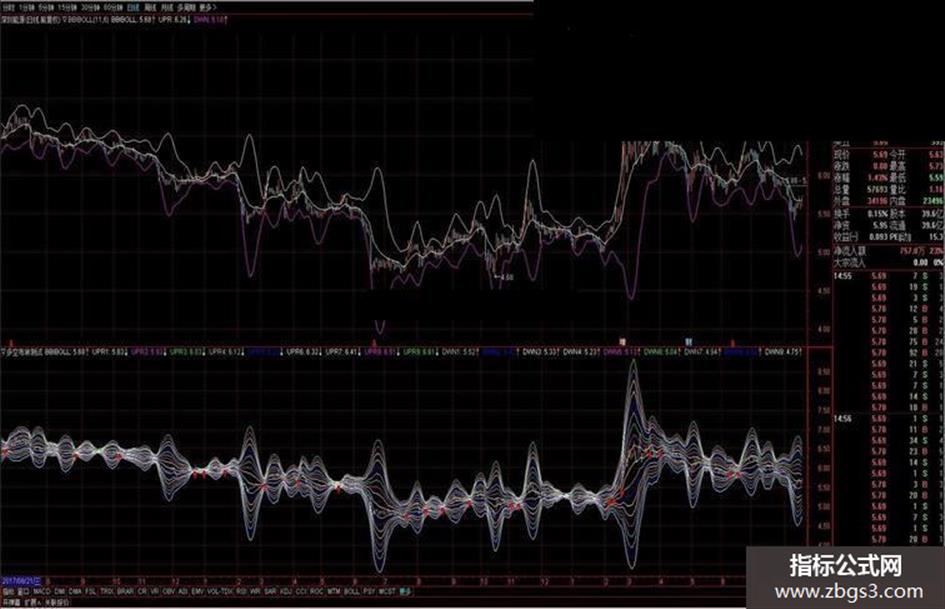
Task: Click the 14:56 timestamp in trade list
Action: (843, 418)
